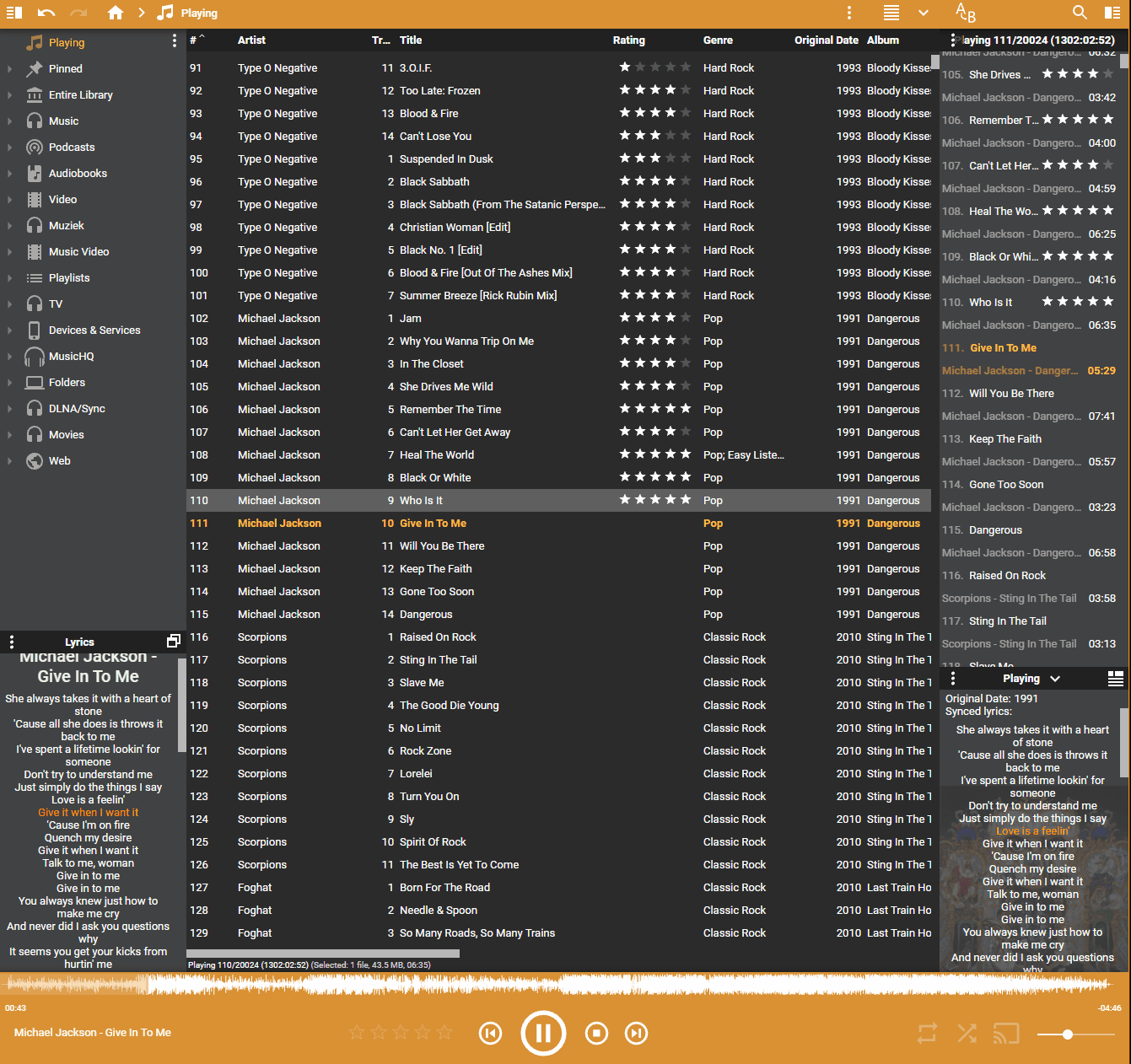Expand the Music node in sidebar
The width and height of the screenshot is (1131, 1064).
coord(9,121)
